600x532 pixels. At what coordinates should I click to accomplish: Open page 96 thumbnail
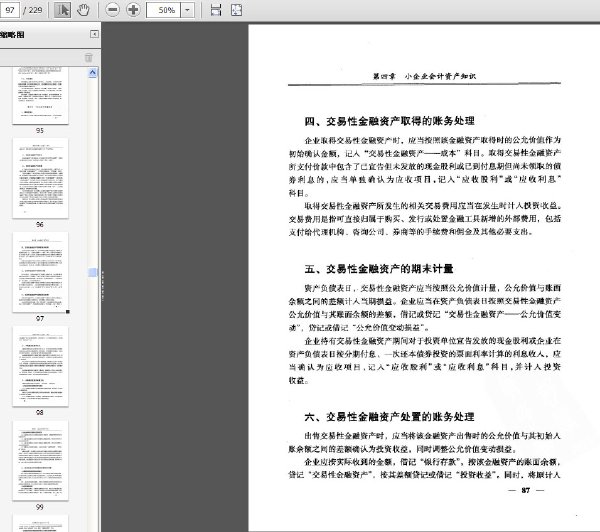point(40,178)
